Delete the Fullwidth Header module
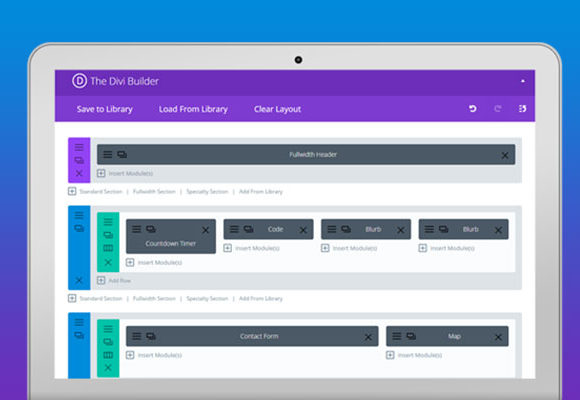 (x=505, y=155)
